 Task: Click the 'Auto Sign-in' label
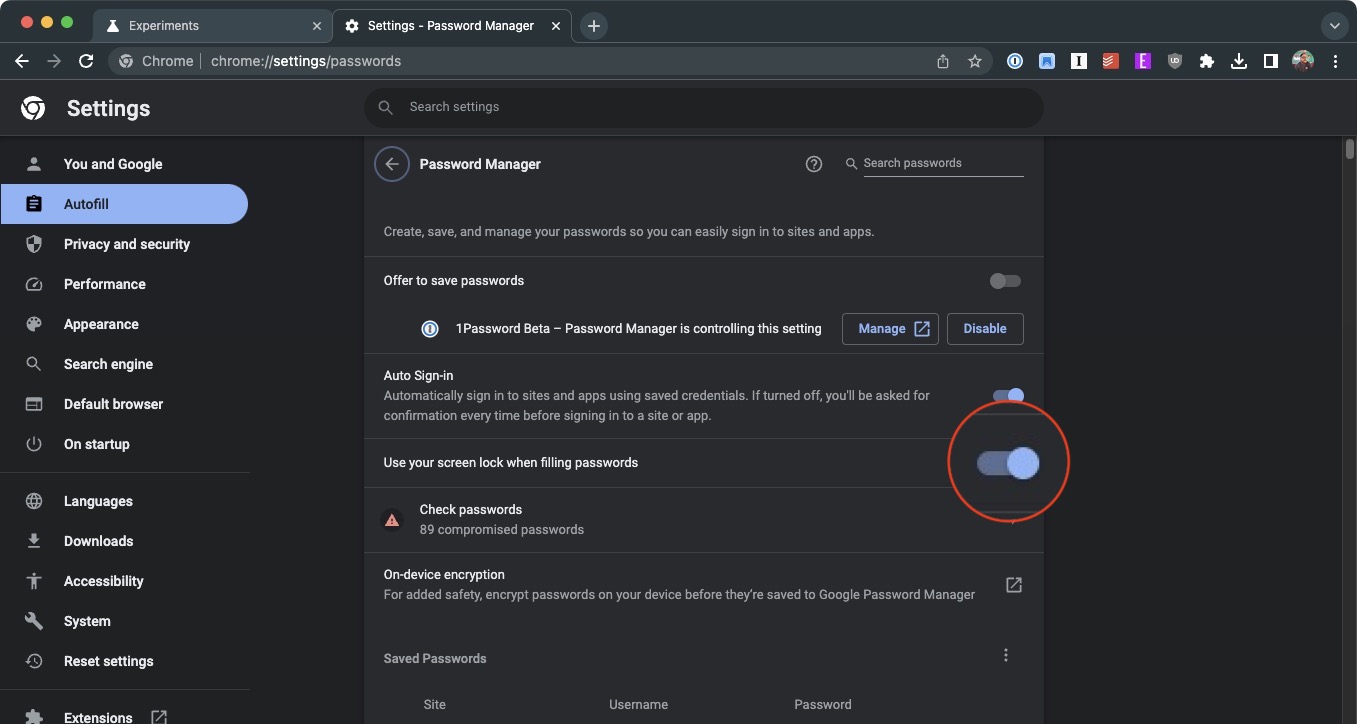(x=419, y=376)
